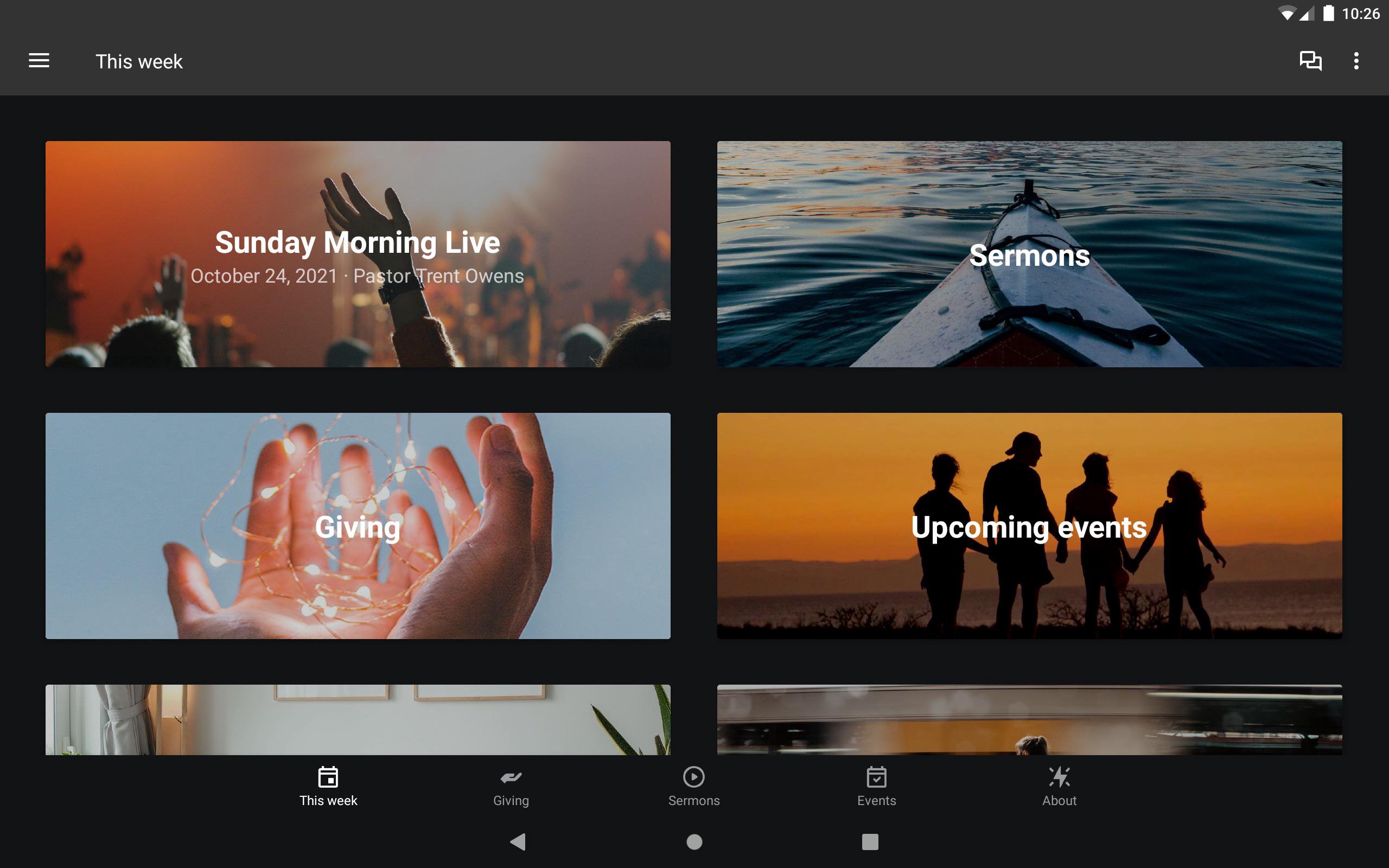This screenshot has height=868, width=1389.
Task: Open the partially visible blurred train card
Action: tap(1029, 719)
